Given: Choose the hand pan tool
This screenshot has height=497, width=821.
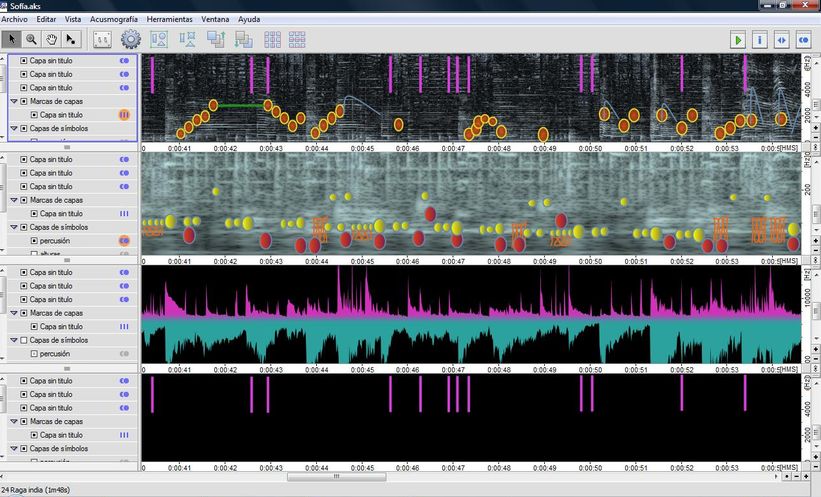Looking at the screenshot, I should click(51, 39).
